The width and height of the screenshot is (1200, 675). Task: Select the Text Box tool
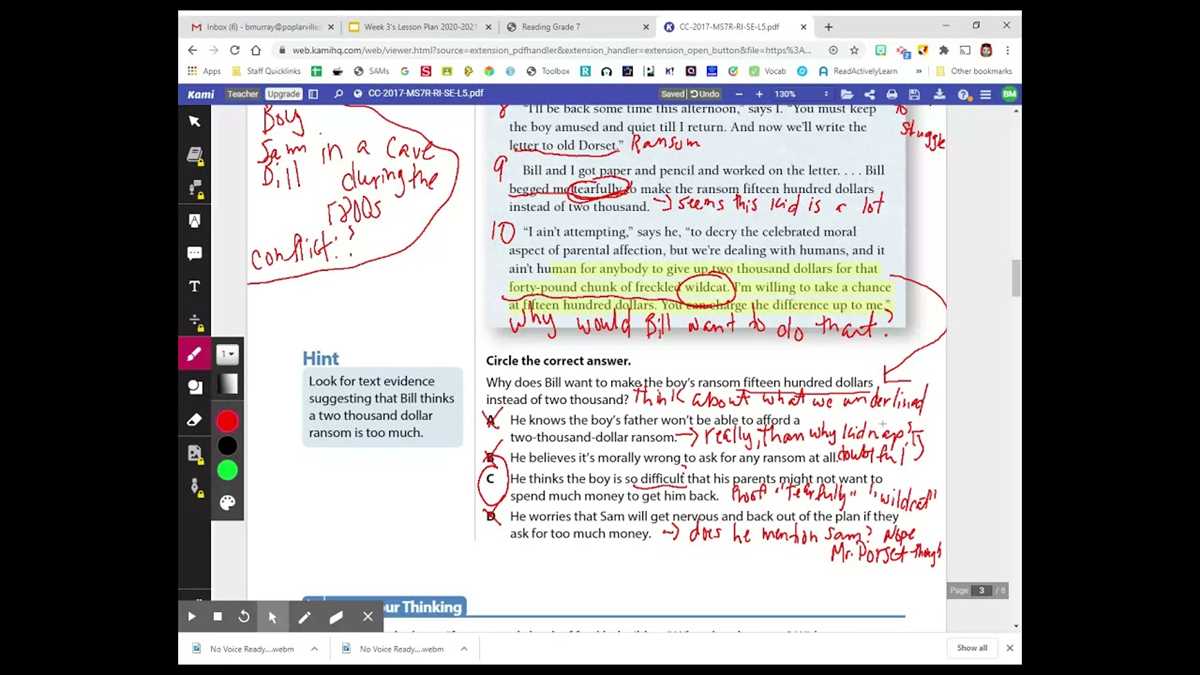tap(194, 287)
